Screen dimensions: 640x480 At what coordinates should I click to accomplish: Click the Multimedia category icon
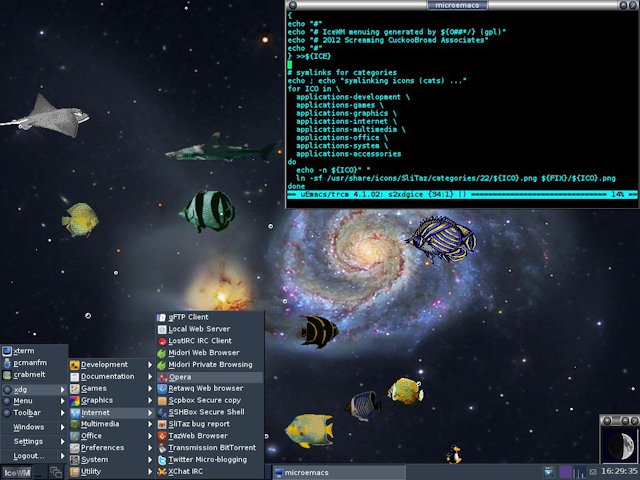(x=74, y=424)
